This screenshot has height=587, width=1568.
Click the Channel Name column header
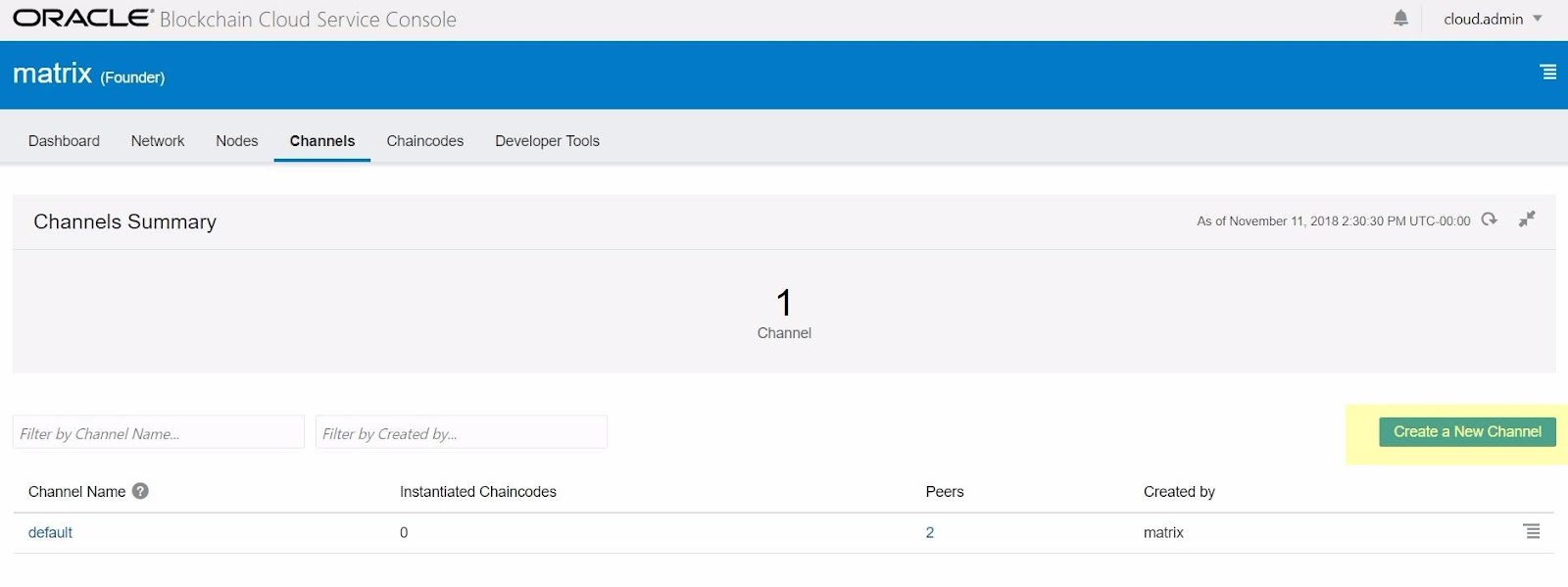[76, 492]
